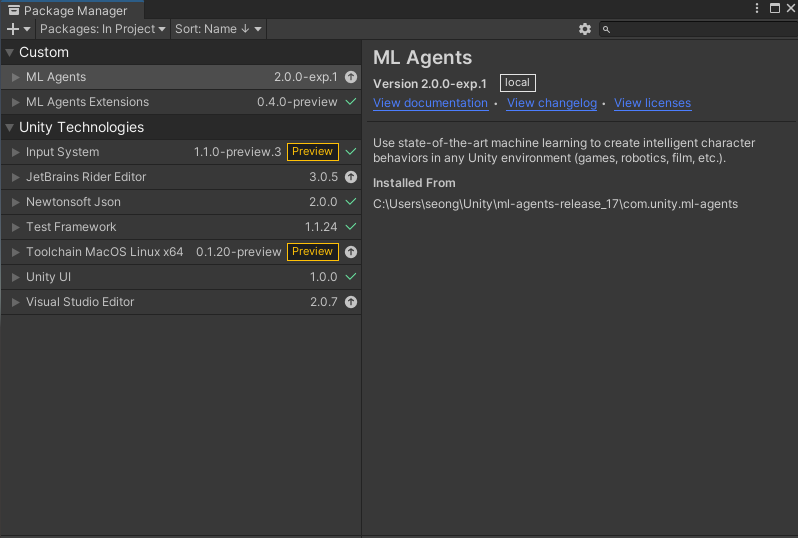The width and height of the screenshot is (798, 538).
Task: Expand JetBrains Rider Editor versions arrow
Action: 16,177
